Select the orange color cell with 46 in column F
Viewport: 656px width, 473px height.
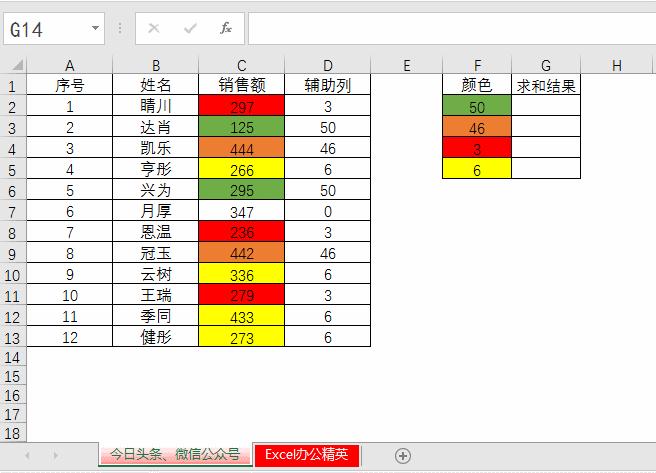pyautogui.click(x=477, y=127)
